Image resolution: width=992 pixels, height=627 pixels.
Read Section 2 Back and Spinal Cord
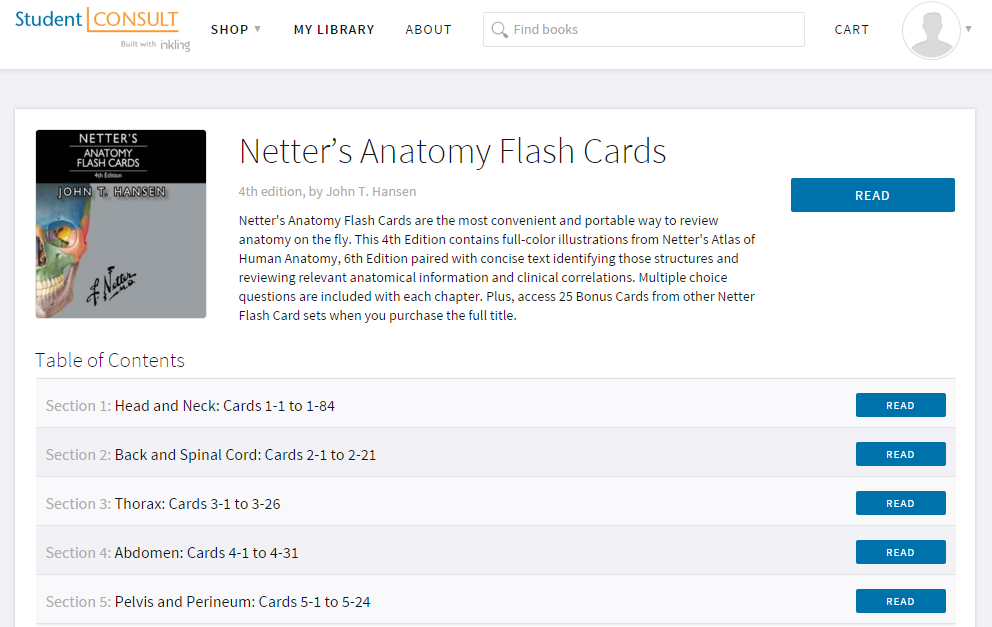(x=900, y=454)
